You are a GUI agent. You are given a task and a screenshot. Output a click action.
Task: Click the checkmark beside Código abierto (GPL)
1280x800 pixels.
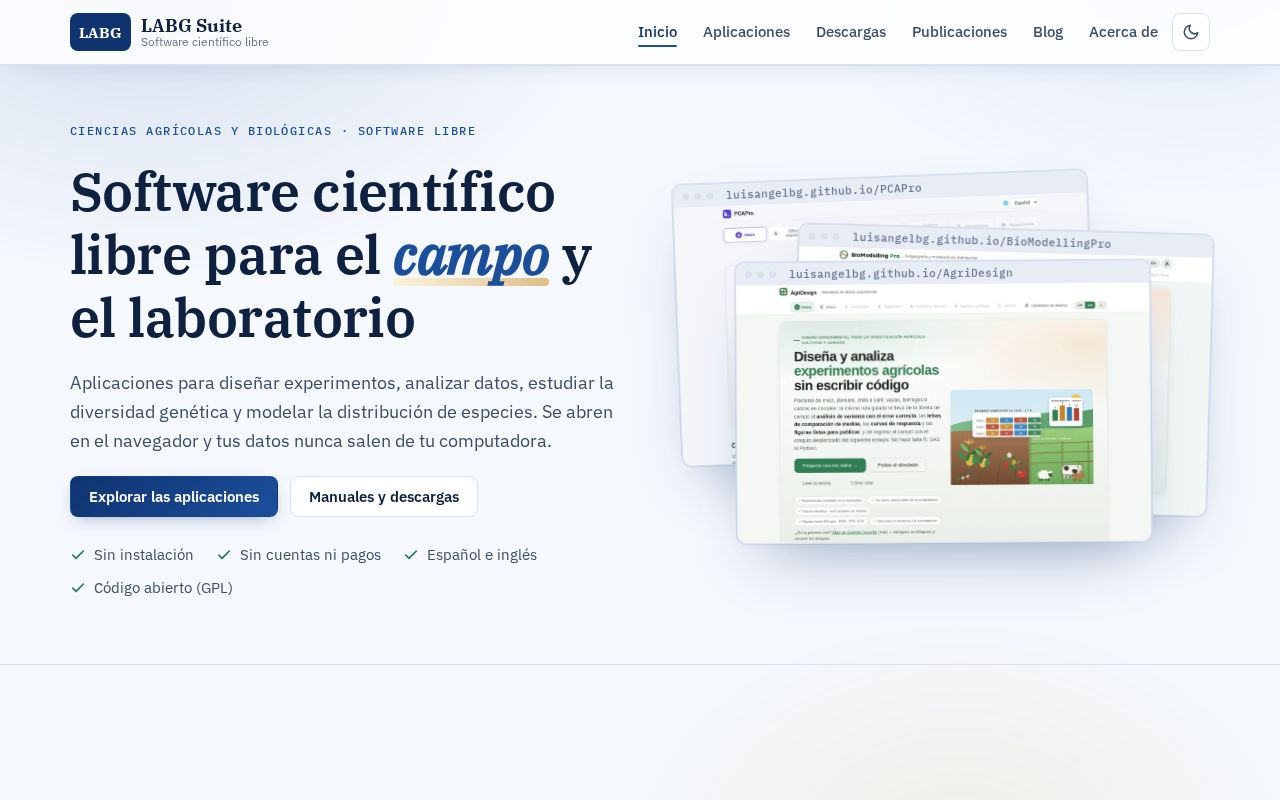click(x=78, y=588)
